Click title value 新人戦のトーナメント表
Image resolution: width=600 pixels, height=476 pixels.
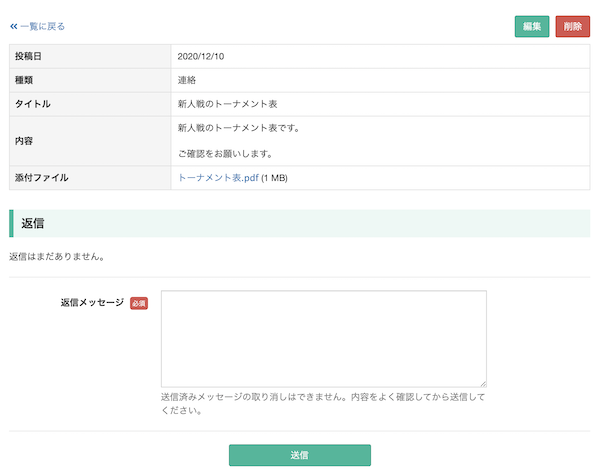click(227, 104)
